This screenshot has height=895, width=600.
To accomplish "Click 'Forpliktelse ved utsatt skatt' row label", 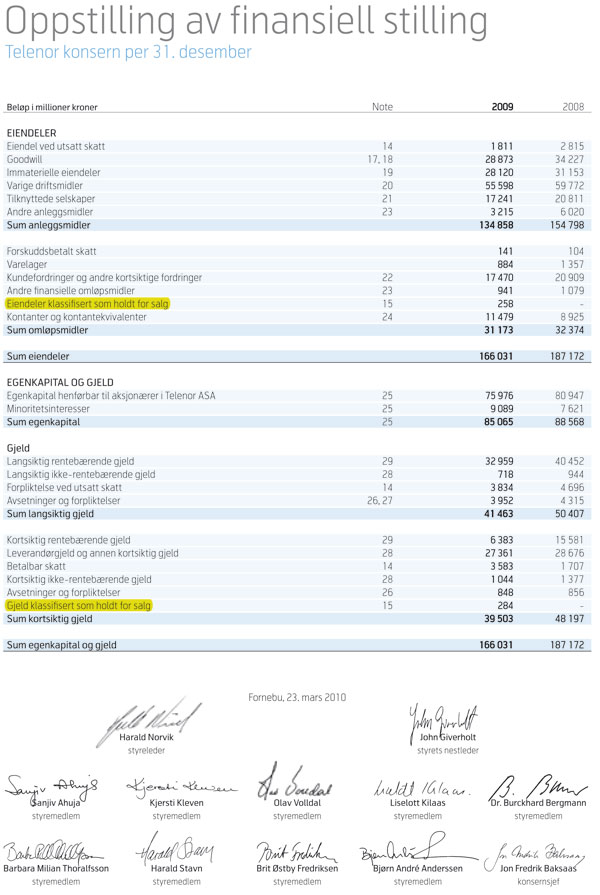I will pyautogui.click(x=64, y=487).
